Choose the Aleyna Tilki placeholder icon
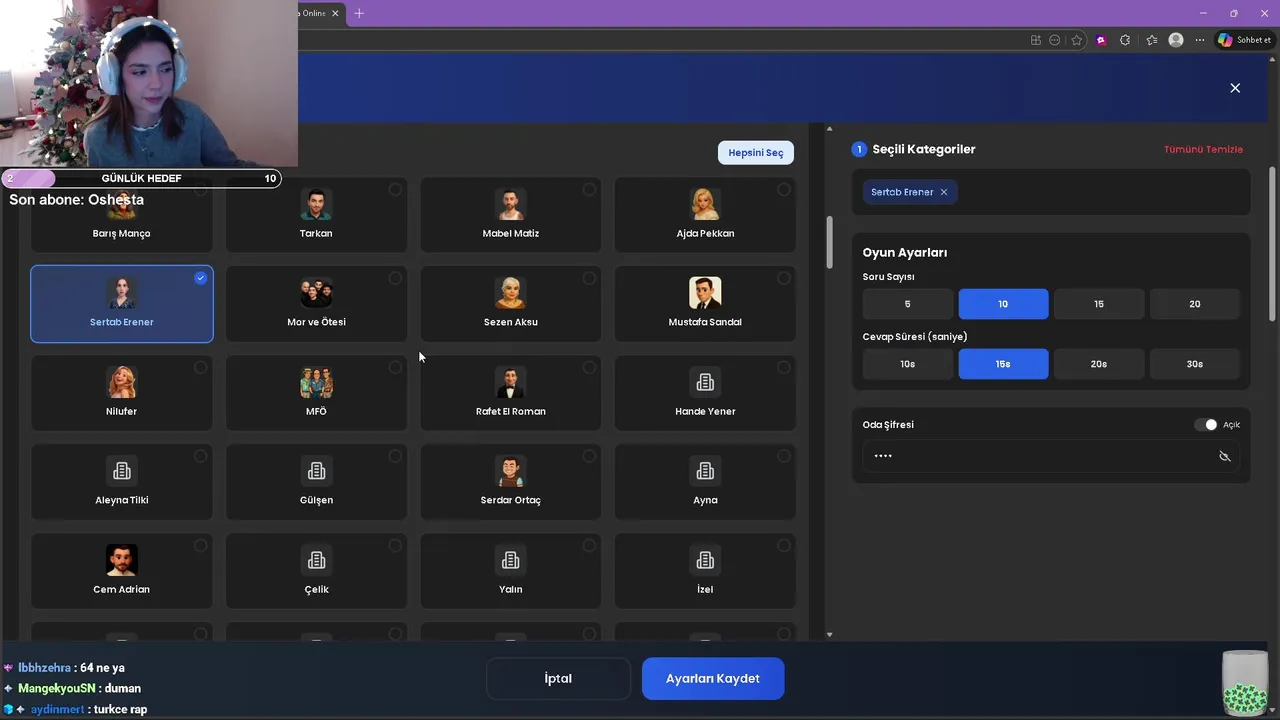1280x720 pixels. (x=122, y=471)
